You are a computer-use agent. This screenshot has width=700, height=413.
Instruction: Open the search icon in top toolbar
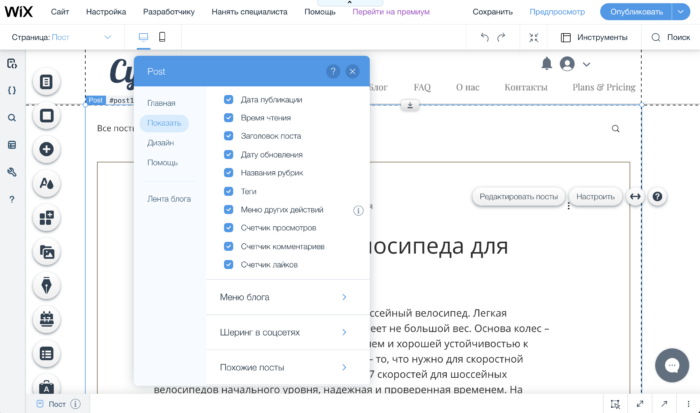656,37
